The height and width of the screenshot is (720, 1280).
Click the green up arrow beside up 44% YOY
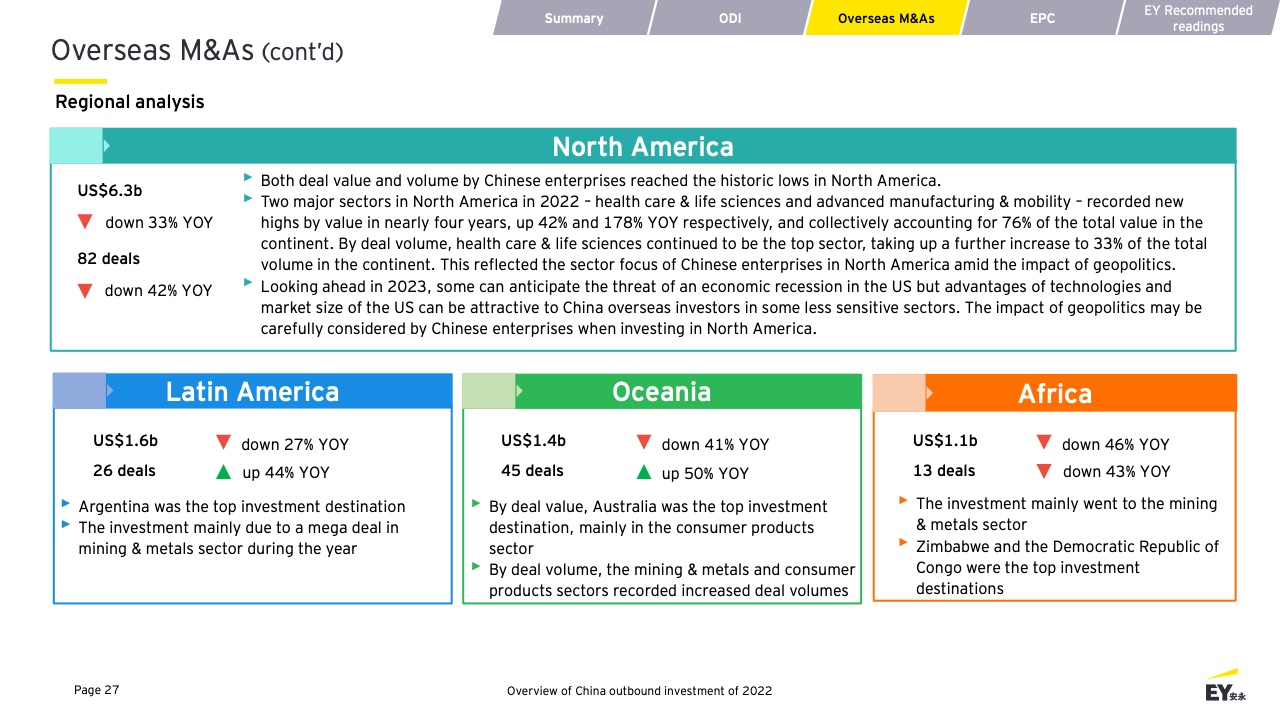tap(223, 471)
